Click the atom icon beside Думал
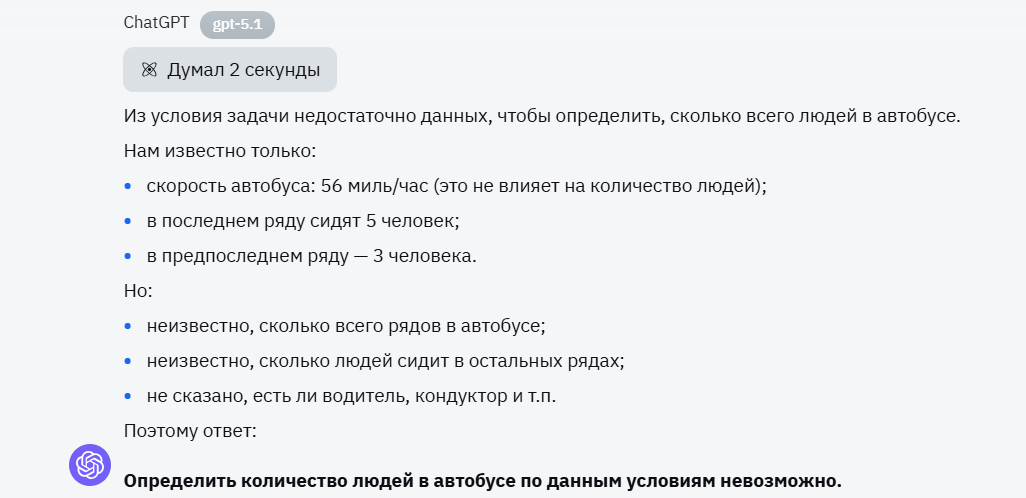This screenshot has height=498, width=1026. [149, 70]
